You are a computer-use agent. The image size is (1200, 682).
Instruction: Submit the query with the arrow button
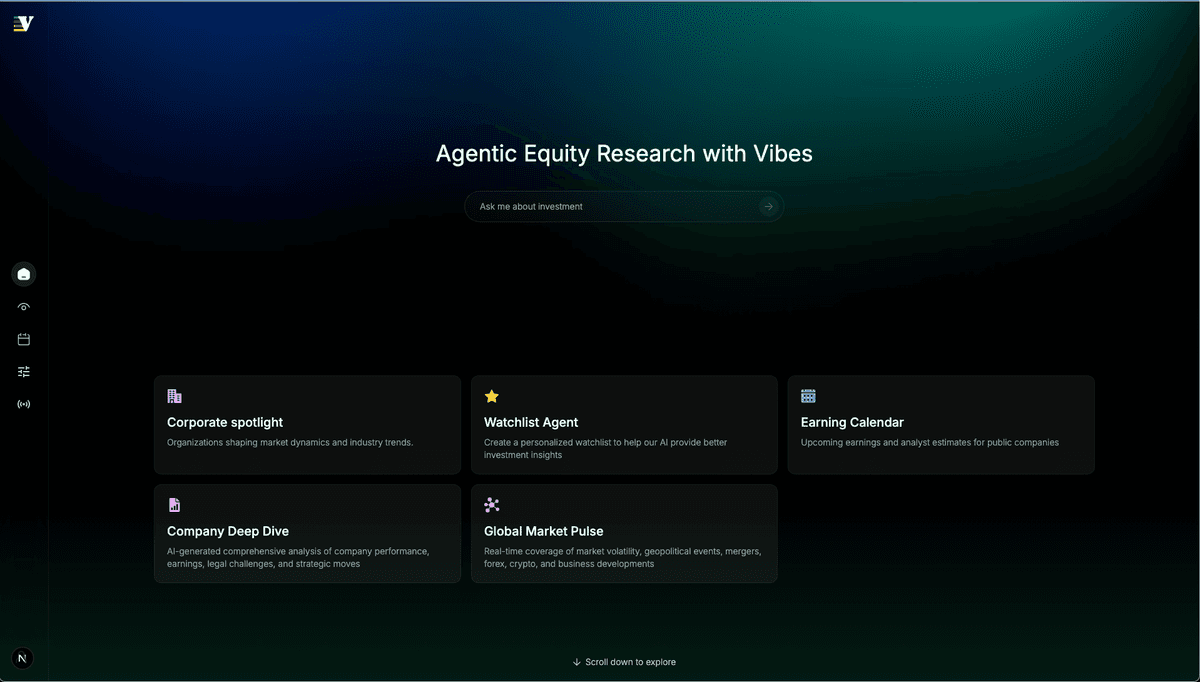pyautogui.click(x=768, y=206)
